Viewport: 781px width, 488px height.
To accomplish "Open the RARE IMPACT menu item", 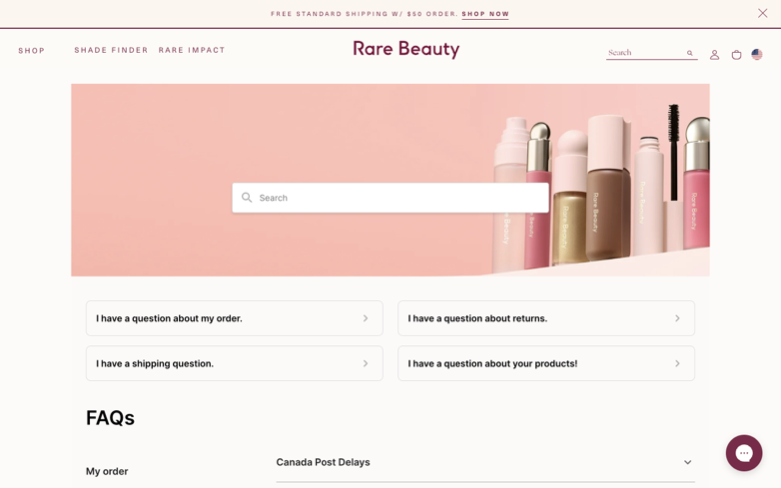I will click(x=192, y=50).
